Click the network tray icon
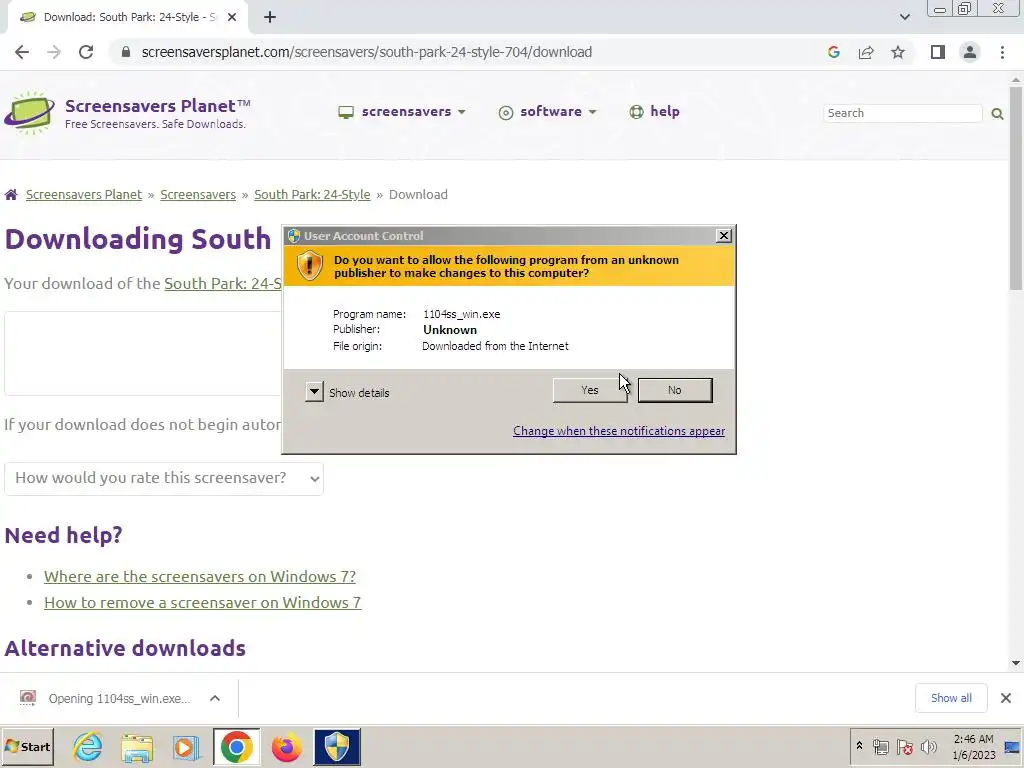This screenshot has width=1024, height=768. click(x=880, y=747)
